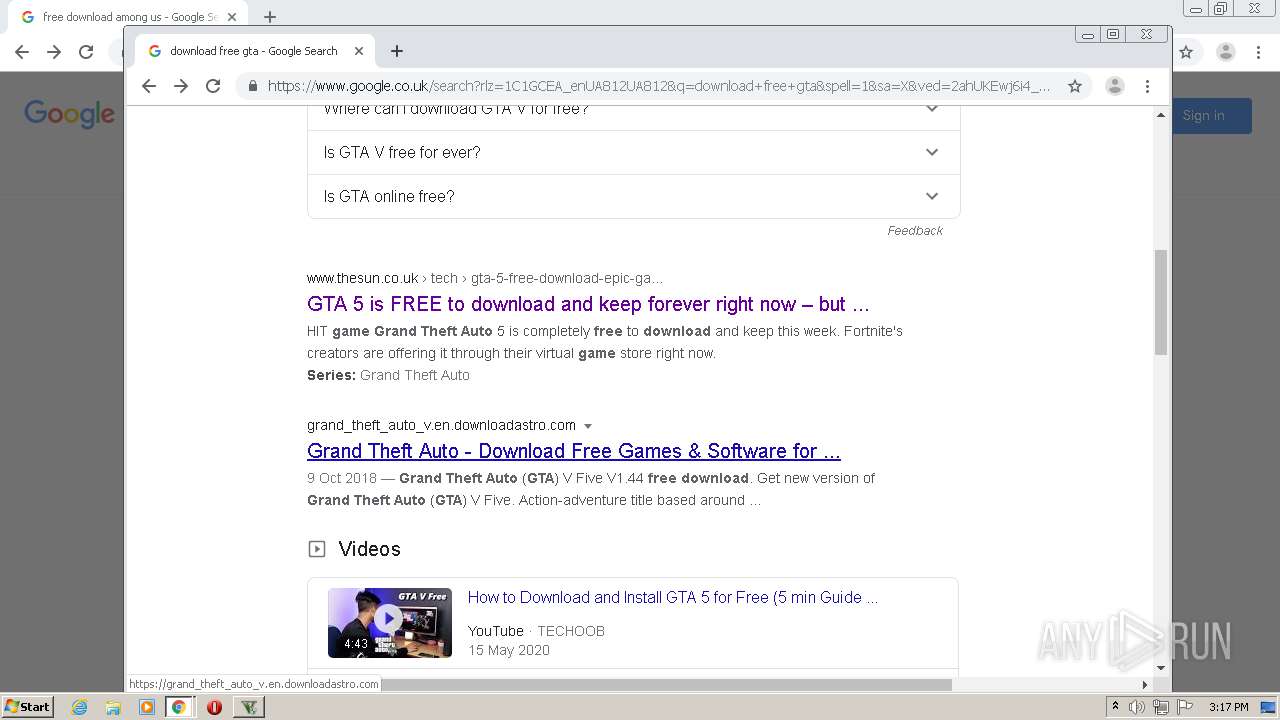The height and width of the screenshot is (720, 1280).
Task: Open the Opera taskbar icon
Action: tap(214, 707)
